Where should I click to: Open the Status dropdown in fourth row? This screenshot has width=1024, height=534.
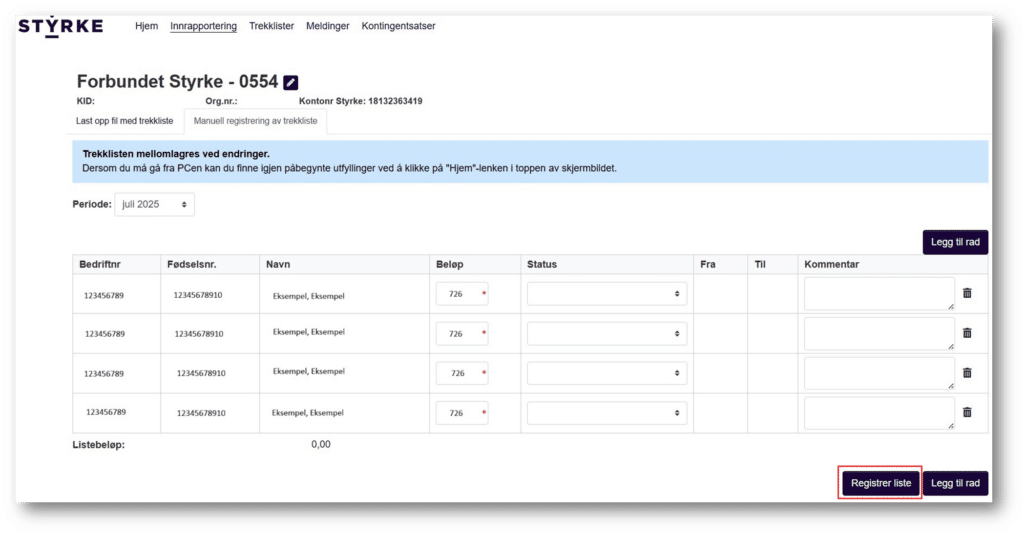point(607,413)
